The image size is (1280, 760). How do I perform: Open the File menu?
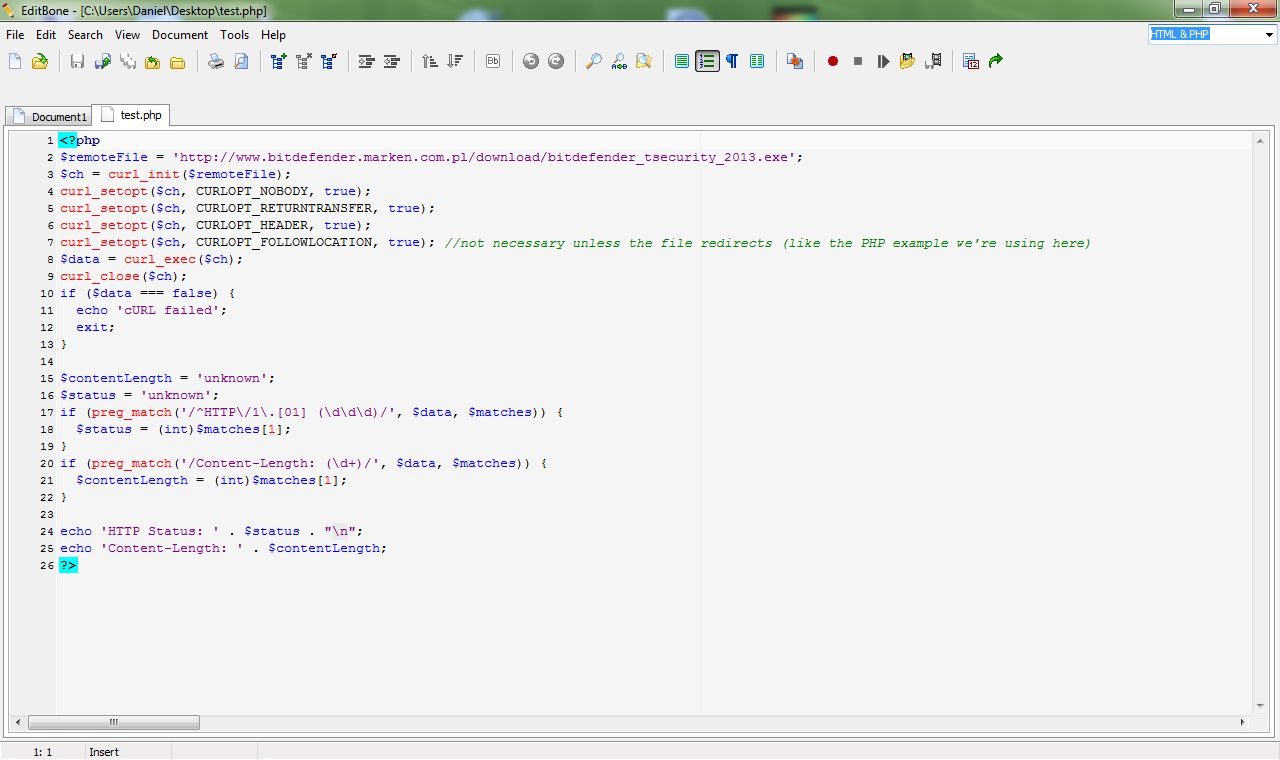[x=15, y=34]
